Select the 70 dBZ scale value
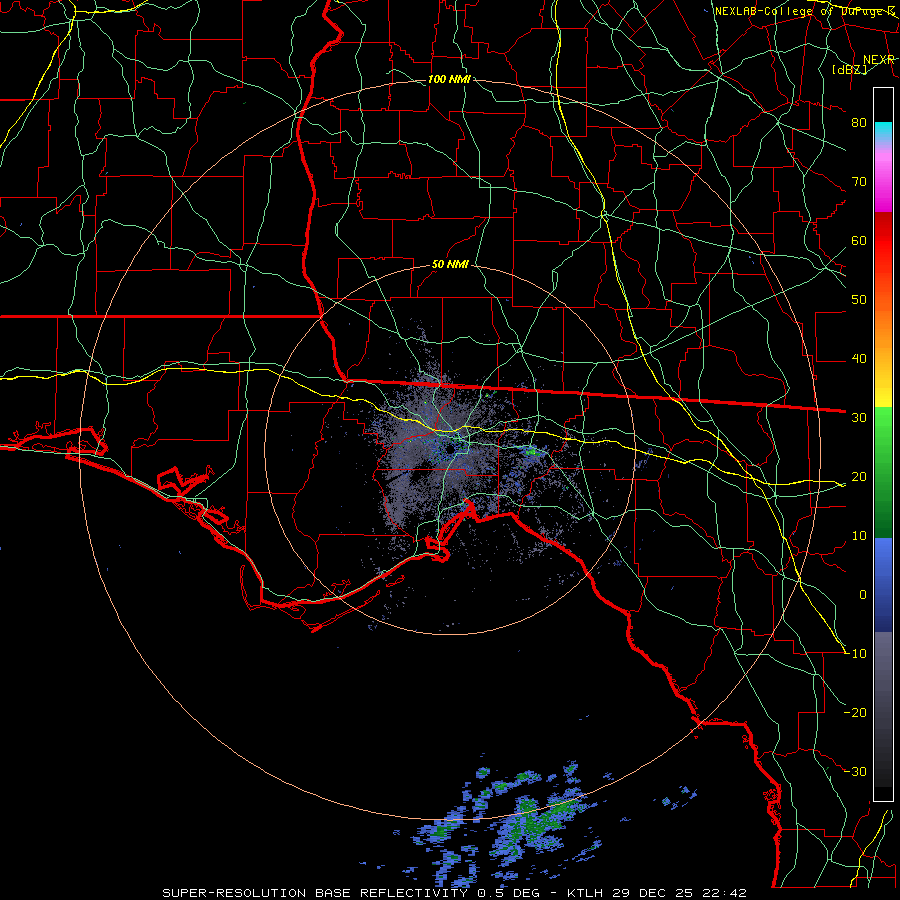The image size is (900, 900). (x=859, y=181)
